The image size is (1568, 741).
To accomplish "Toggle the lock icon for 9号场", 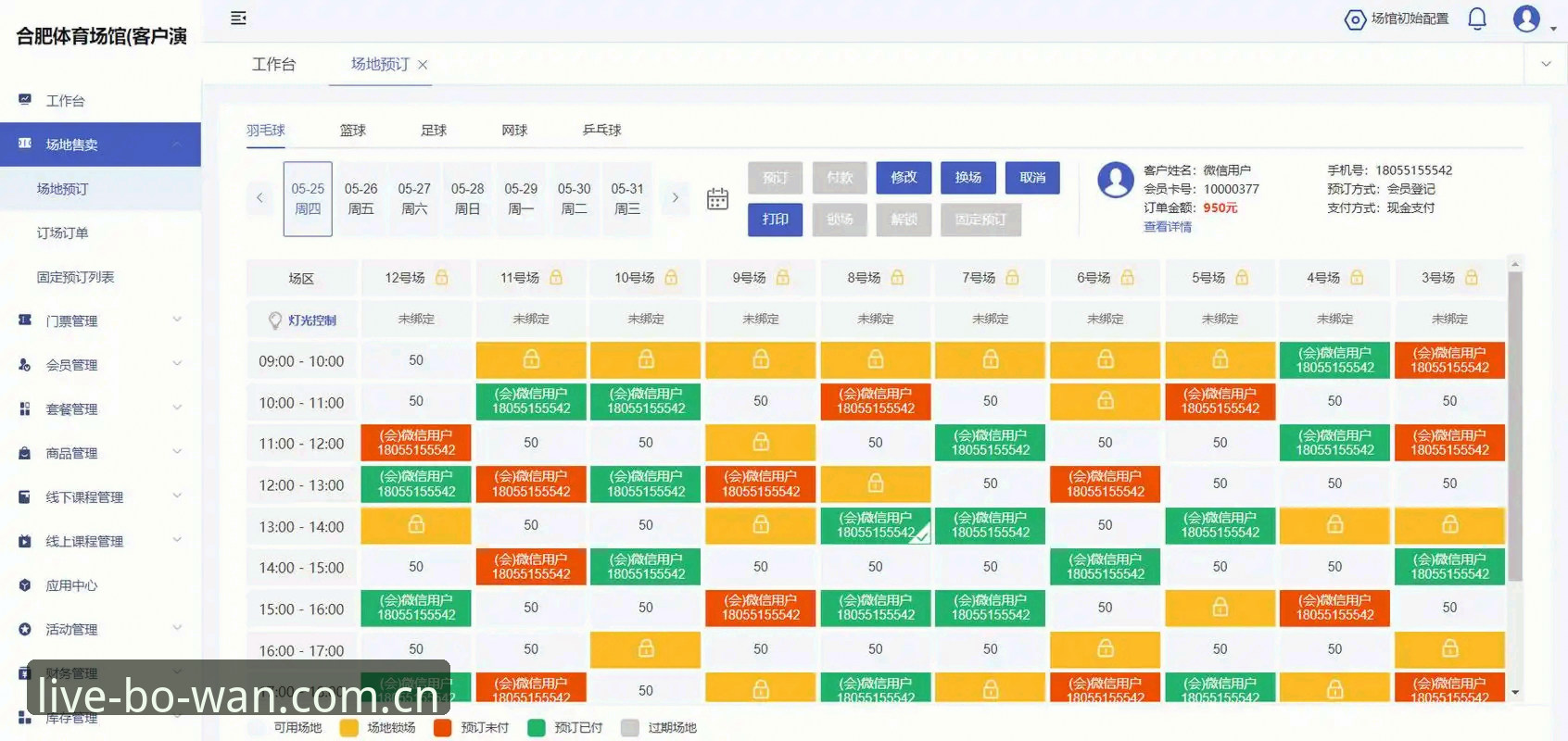I will click(783, 278).
